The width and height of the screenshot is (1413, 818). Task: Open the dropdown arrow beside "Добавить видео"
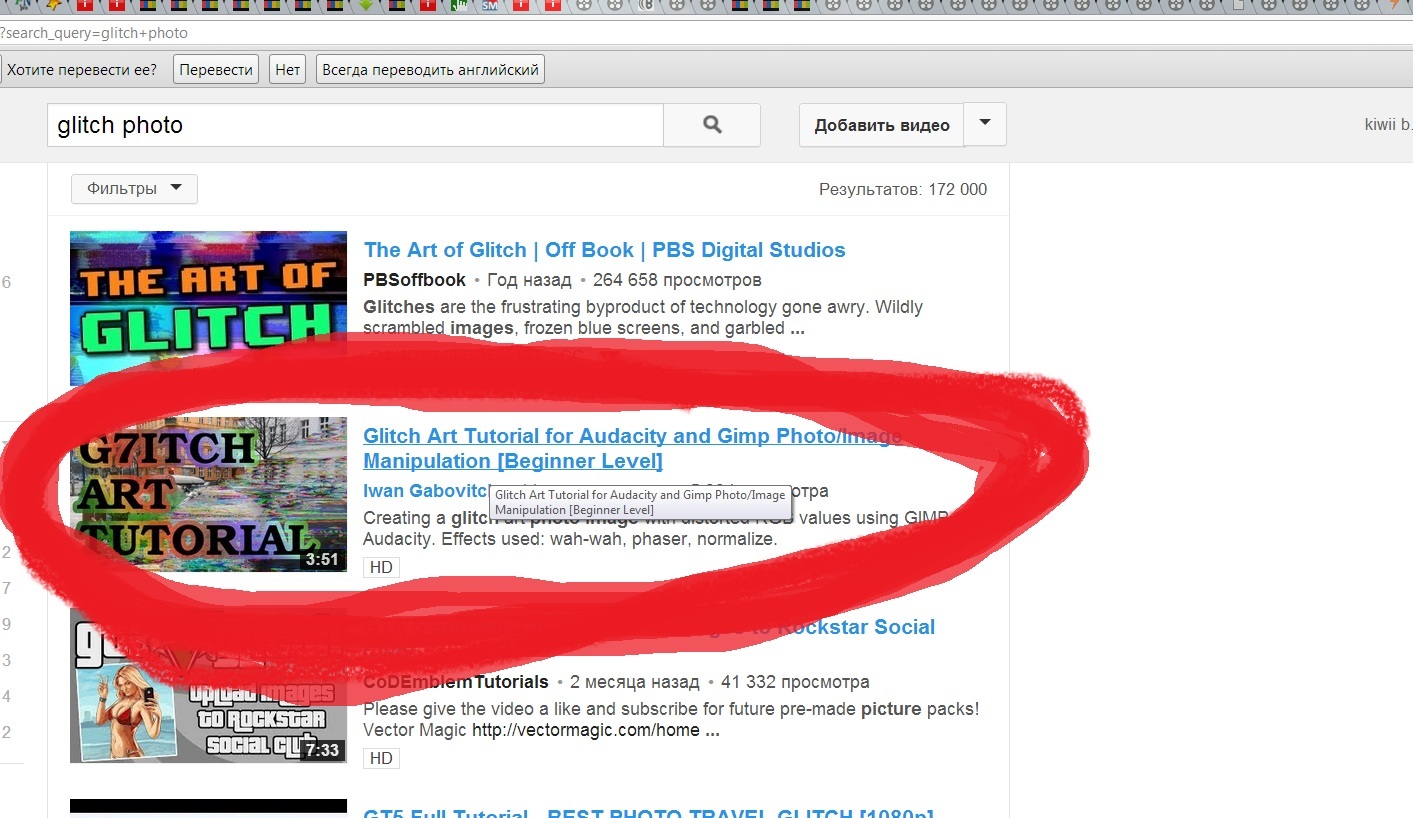(985, 124)
